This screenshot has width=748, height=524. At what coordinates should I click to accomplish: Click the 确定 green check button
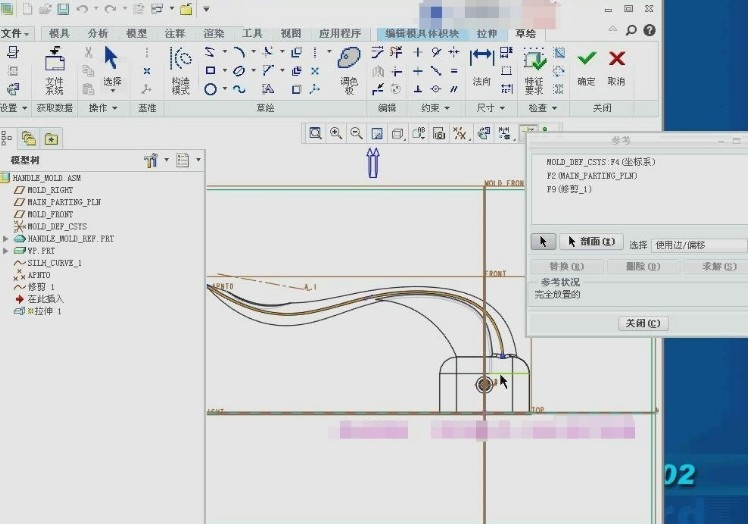tap(586, 68)
